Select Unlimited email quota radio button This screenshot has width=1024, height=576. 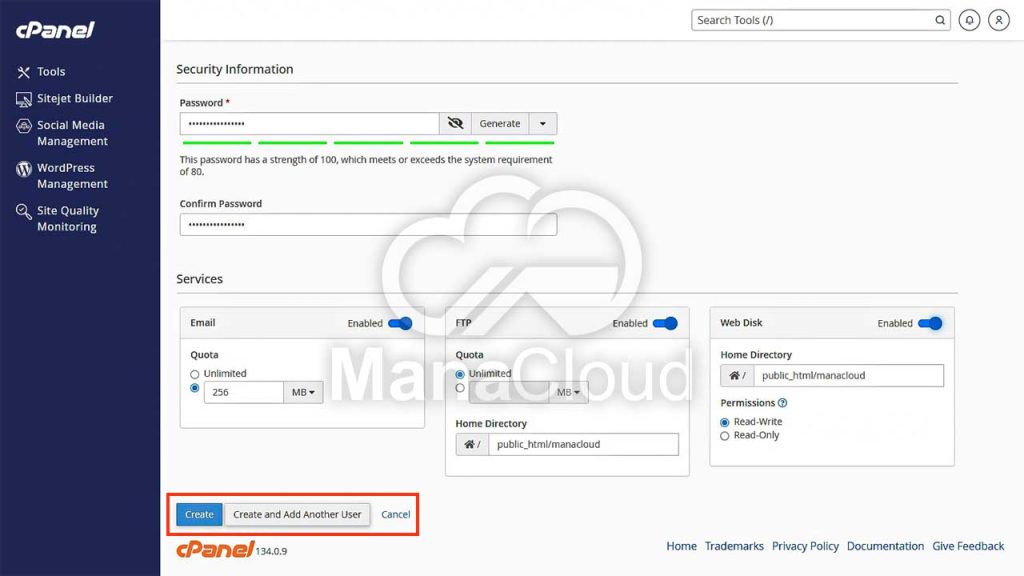click(195, 374)
